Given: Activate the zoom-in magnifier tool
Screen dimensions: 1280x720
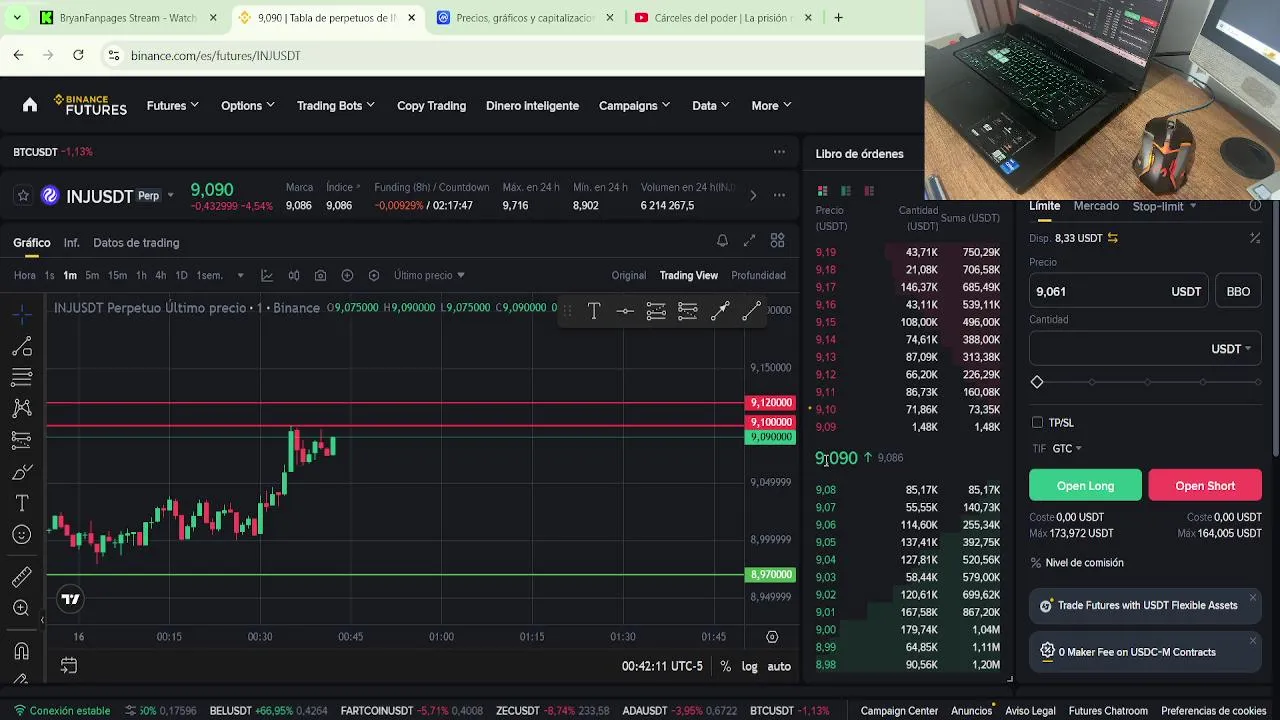Looking at the screenshot, I should [x=22, y=608].
